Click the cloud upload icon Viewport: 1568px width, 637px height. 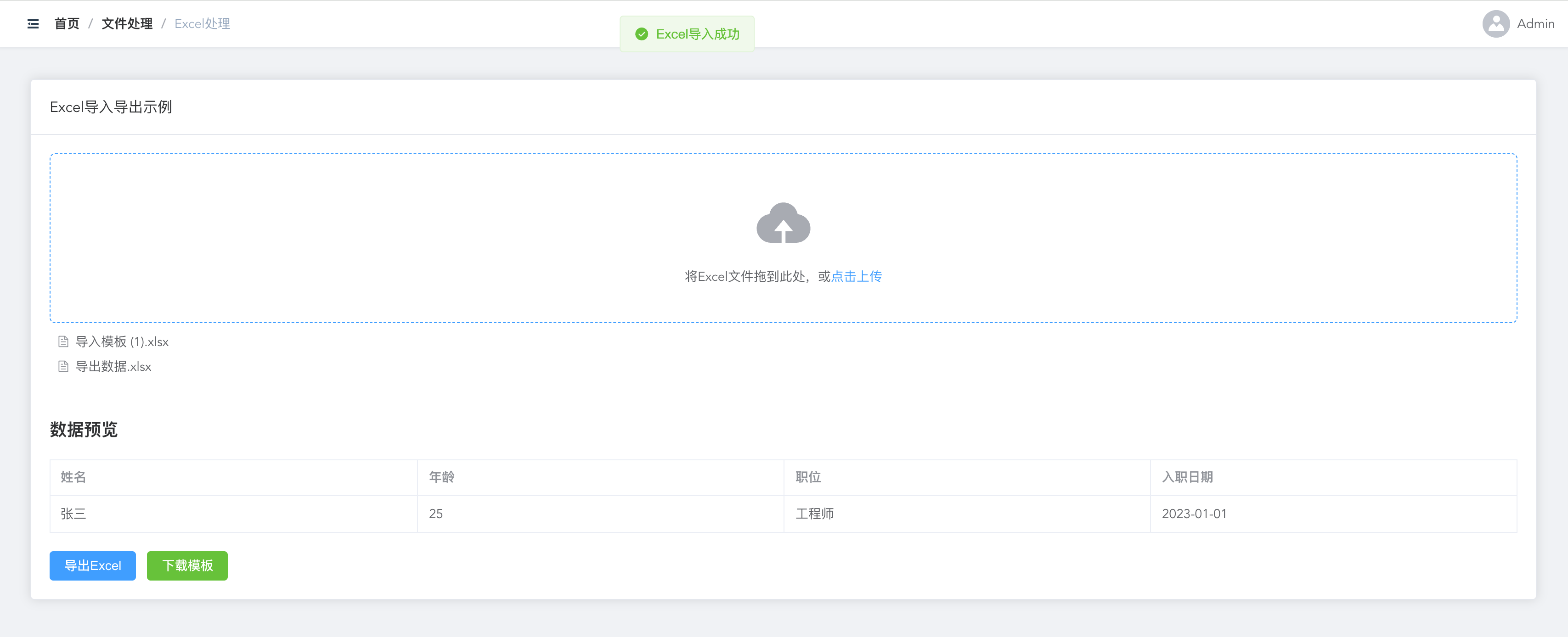coord(783,224)
